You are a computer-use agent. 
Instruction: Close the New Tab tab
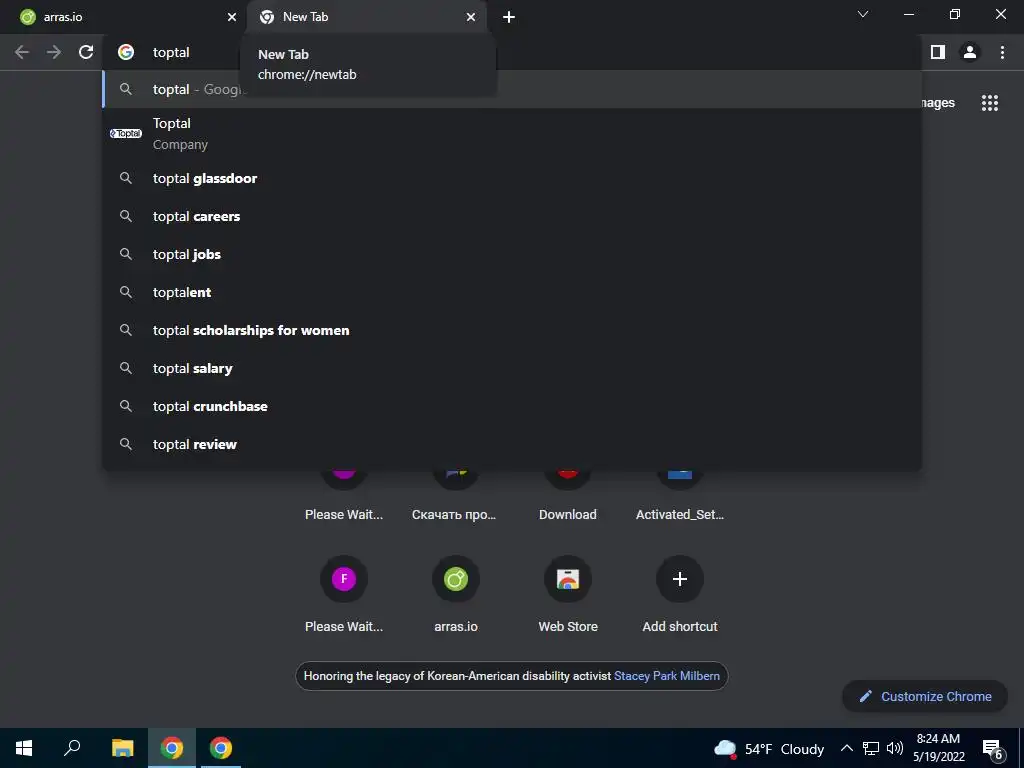tap(471, 17)
